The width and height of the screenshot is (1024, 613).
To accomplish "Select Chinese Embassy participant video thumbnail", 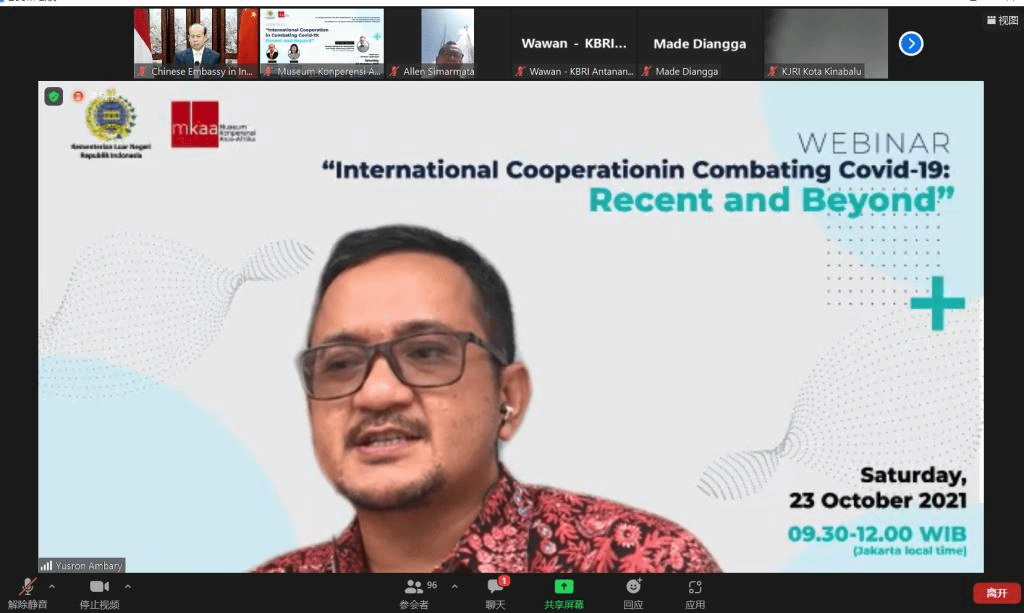I will click(196, 43).
